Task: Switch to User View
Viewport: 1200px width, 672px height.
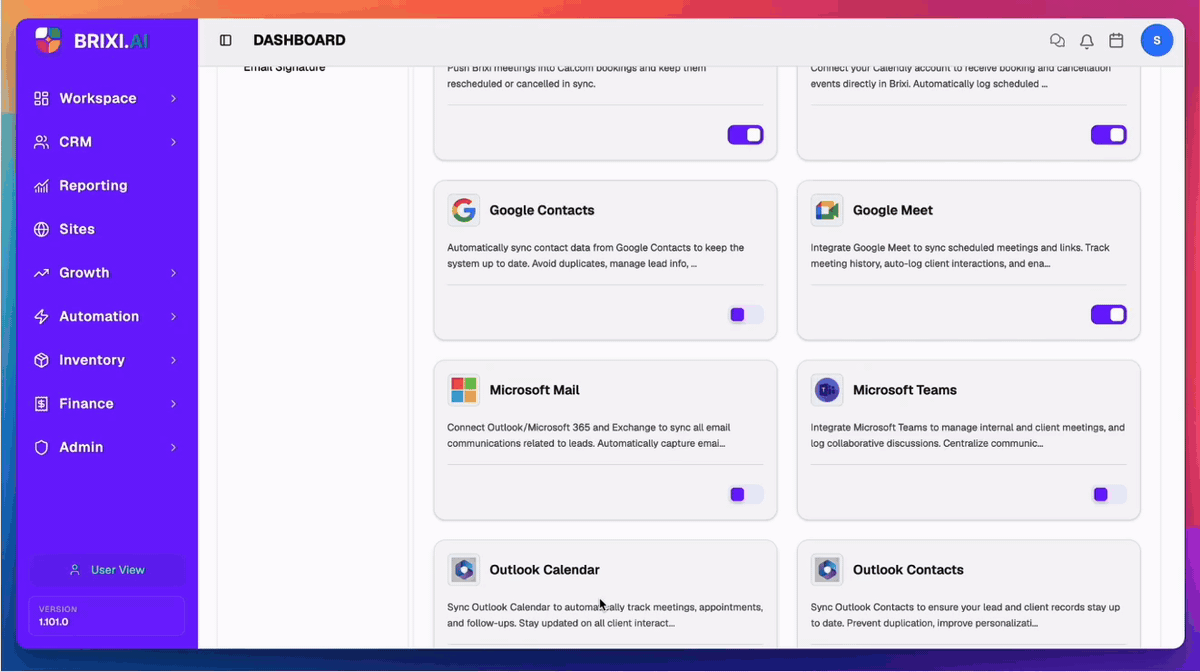Action: pos(106,570)
